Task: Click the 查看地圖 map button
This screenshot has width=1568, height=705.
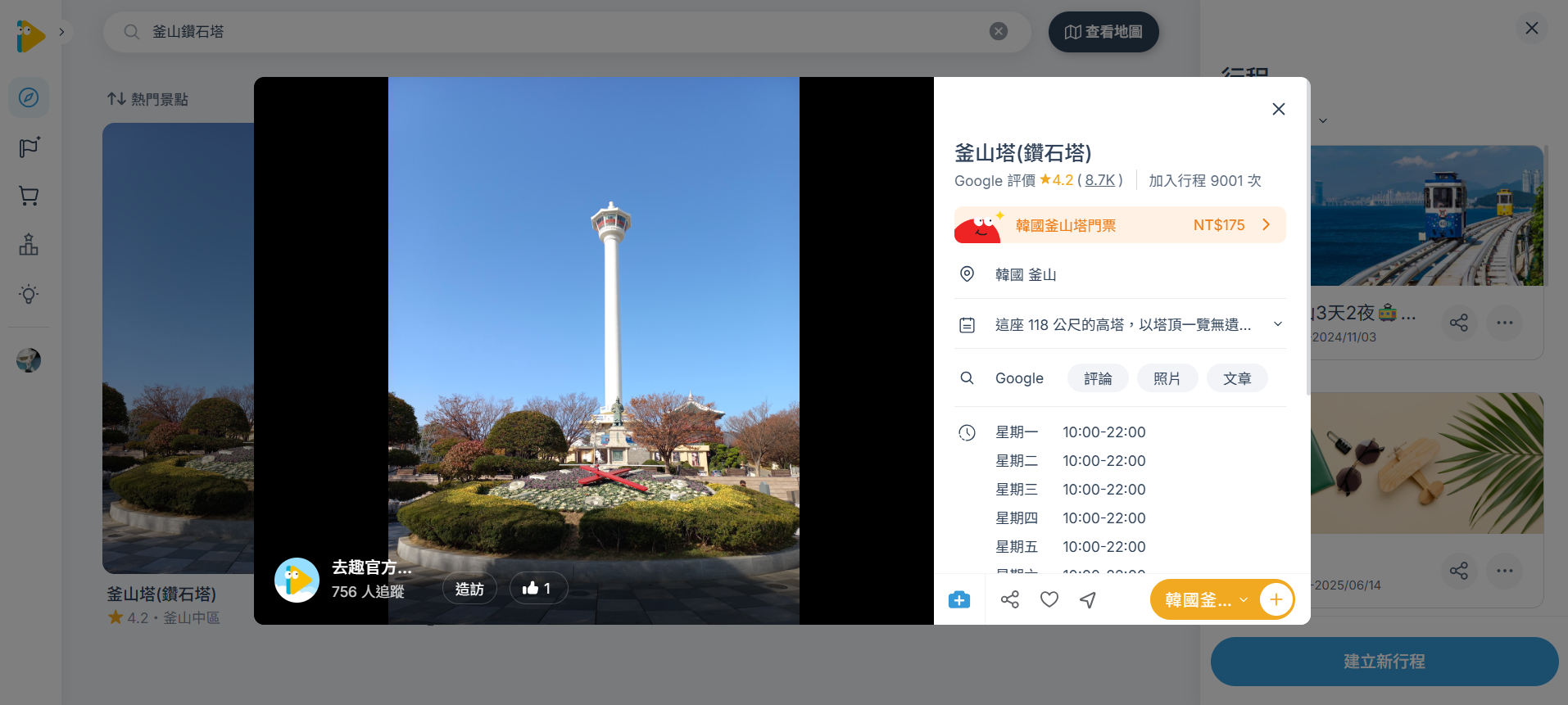Action: pos(1103,32)
